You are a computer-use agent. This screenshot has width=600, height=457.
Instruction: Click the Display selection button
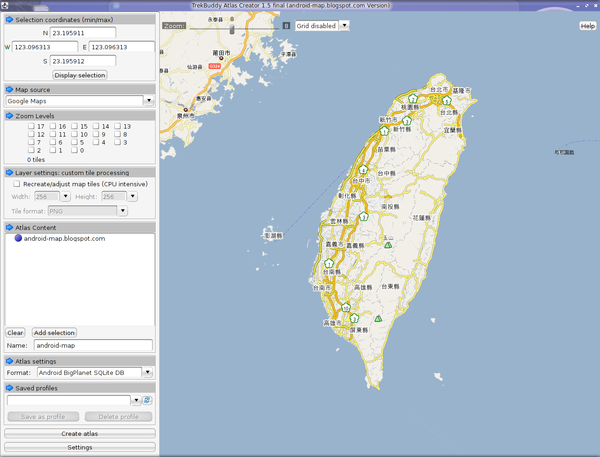[x=80, y=75]
